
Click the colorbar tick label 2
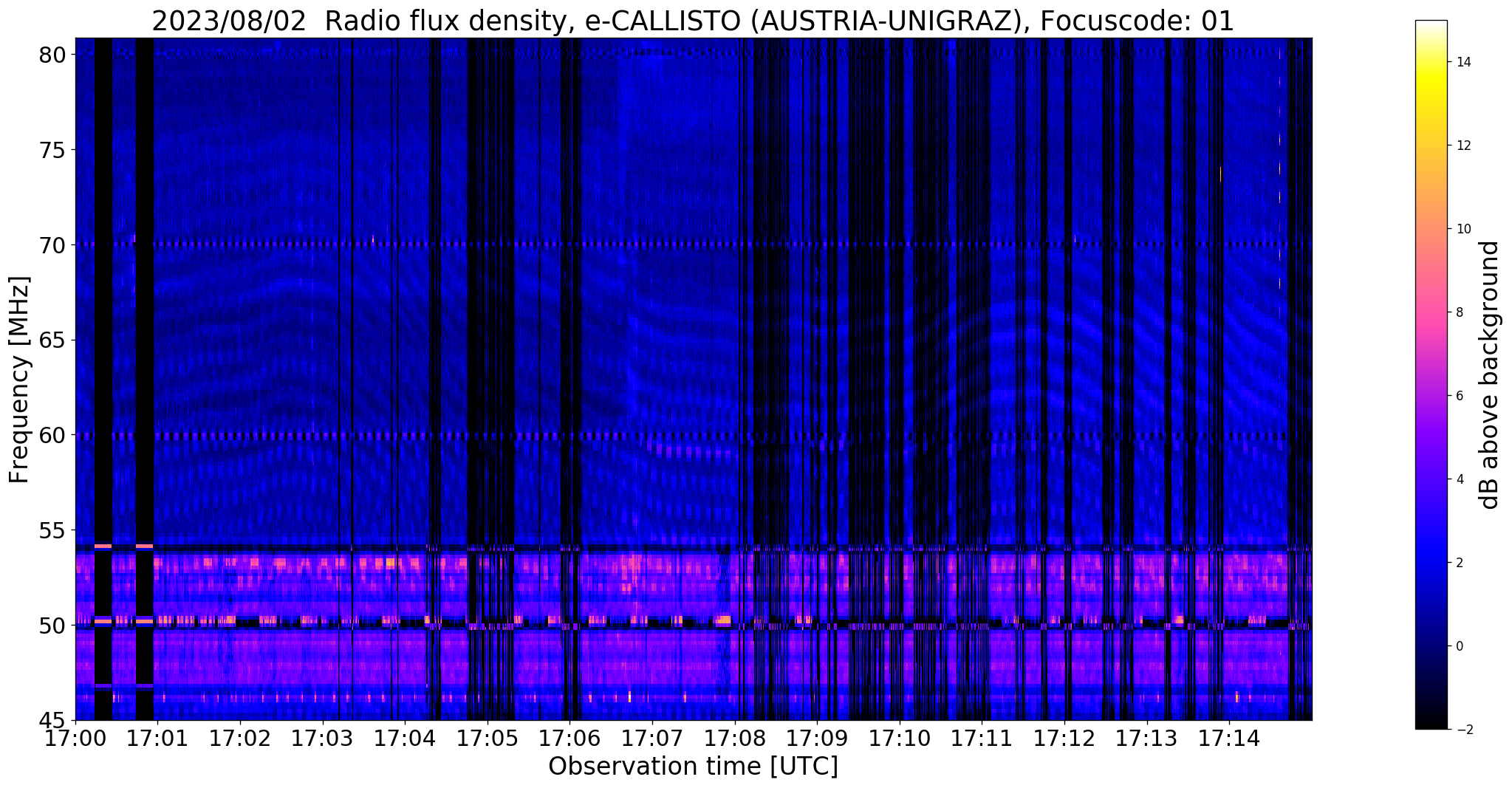1459,563
